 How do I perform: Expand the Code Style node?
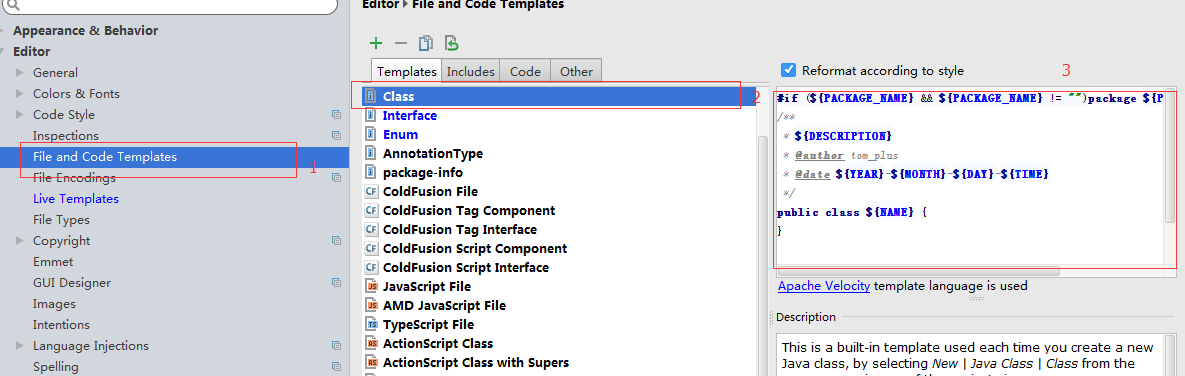pos(20,115)
